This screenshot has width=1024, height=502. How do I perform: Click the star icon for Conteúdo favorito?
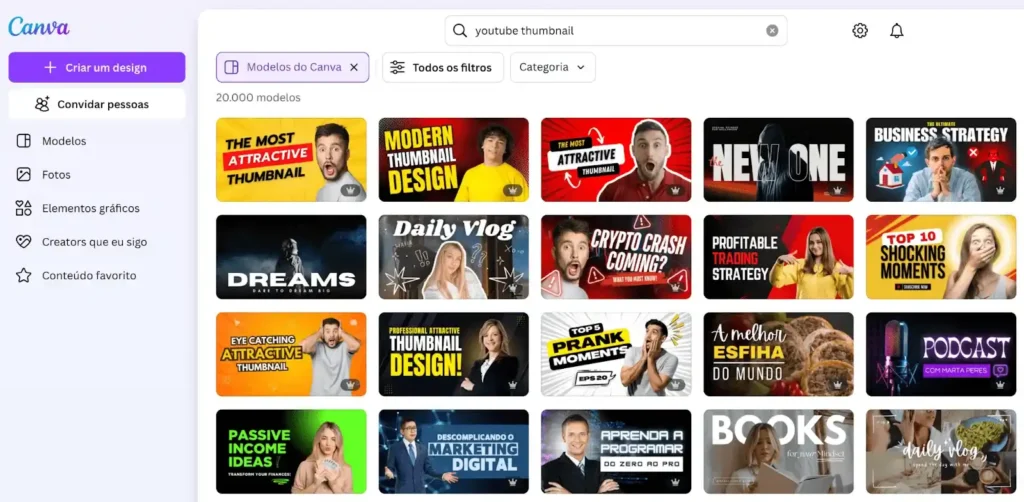coord(24,275)
